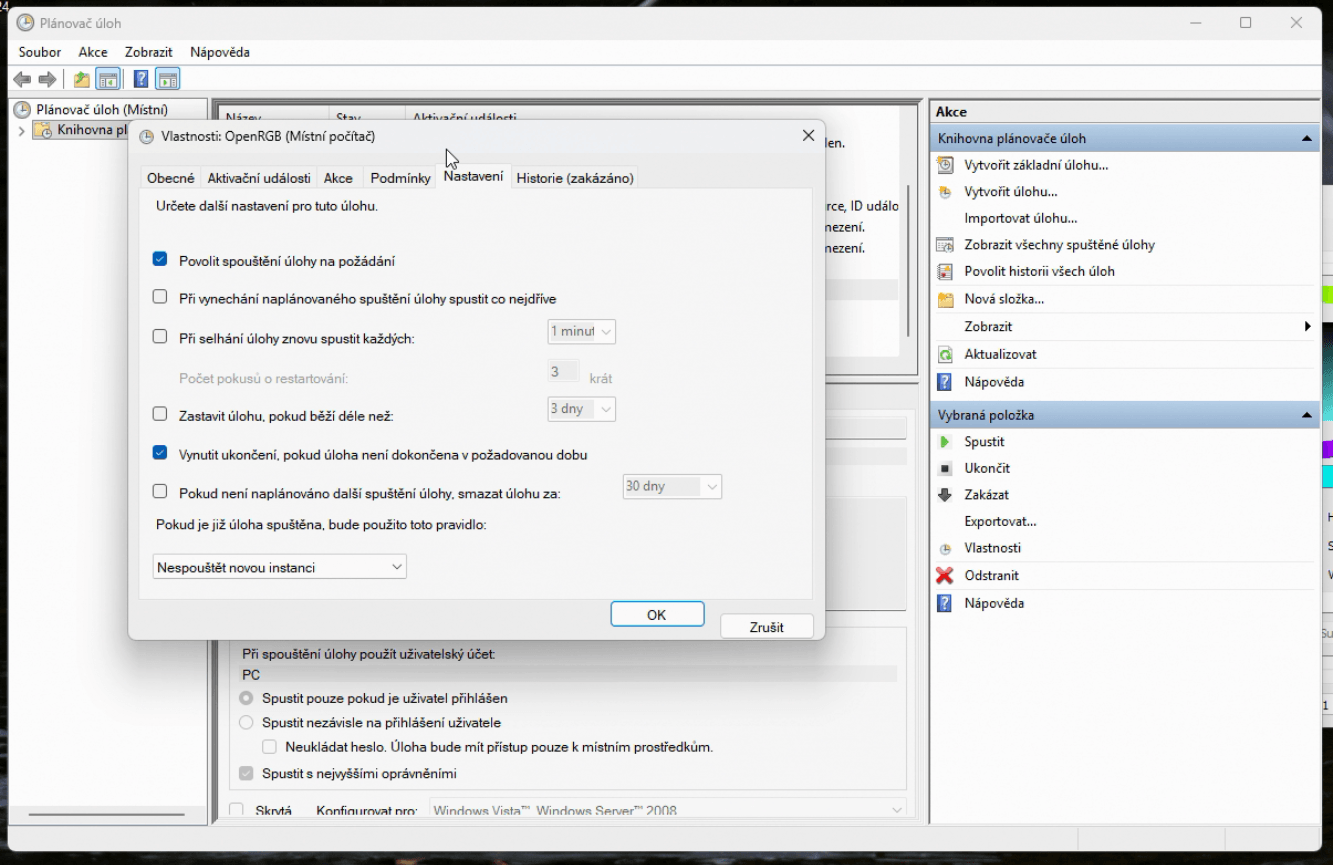1333x865 pixels.
Task: Click the Zobrazit všechny spuštěné úlohy icon
Action: [944, 245]
